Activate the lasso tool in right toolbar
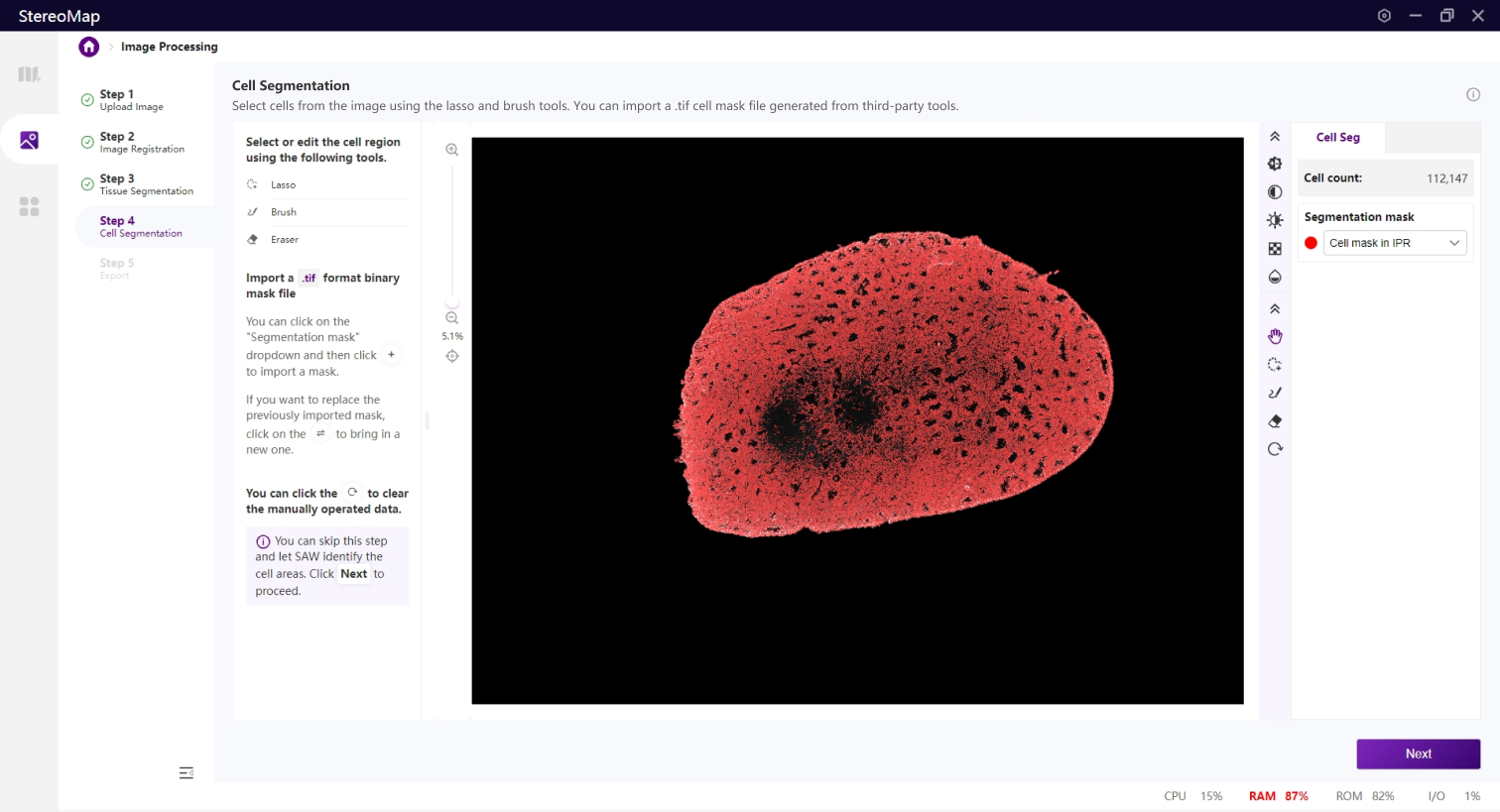This screenshot has height=812, width=1500. [1275, 365]
